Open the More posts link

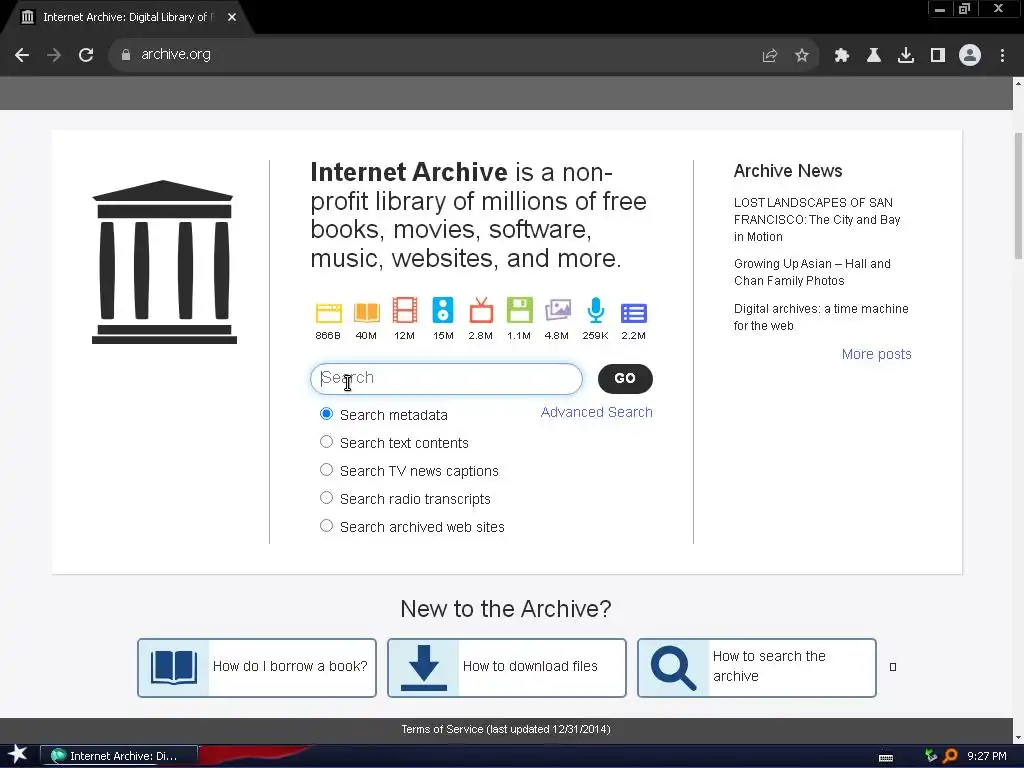876,354
